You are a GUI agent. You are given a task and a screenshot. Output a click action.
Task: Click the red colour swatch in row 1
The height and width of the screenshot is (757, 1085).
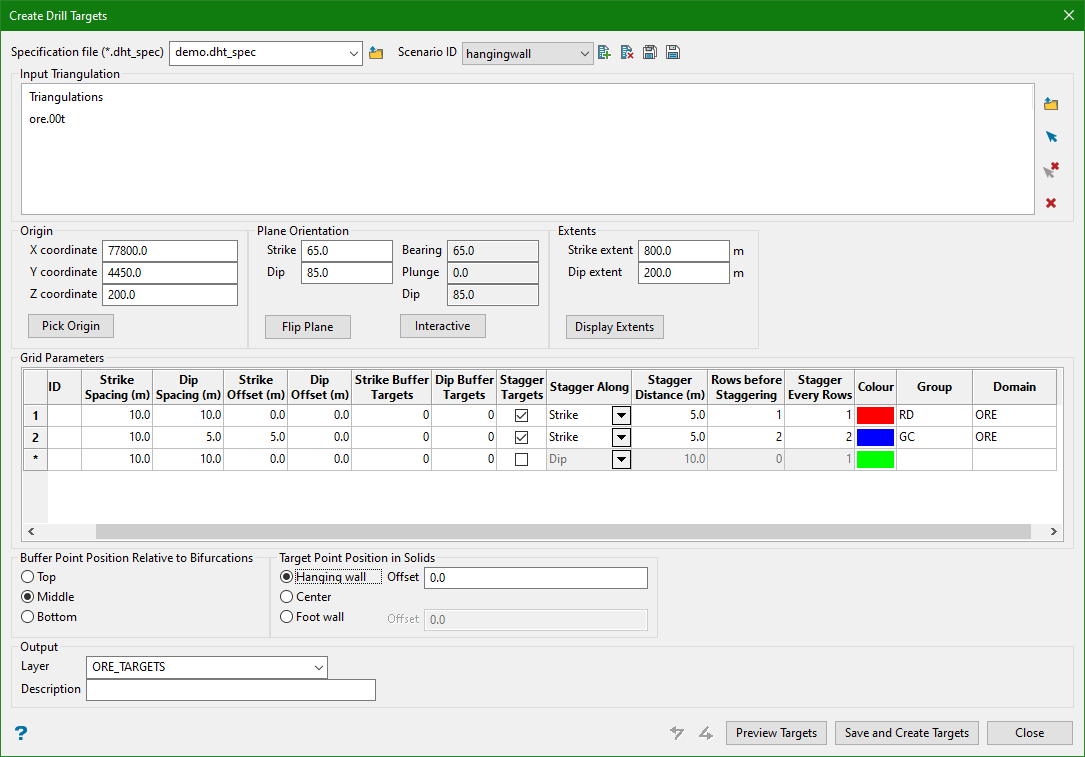(x=875, y=415)
